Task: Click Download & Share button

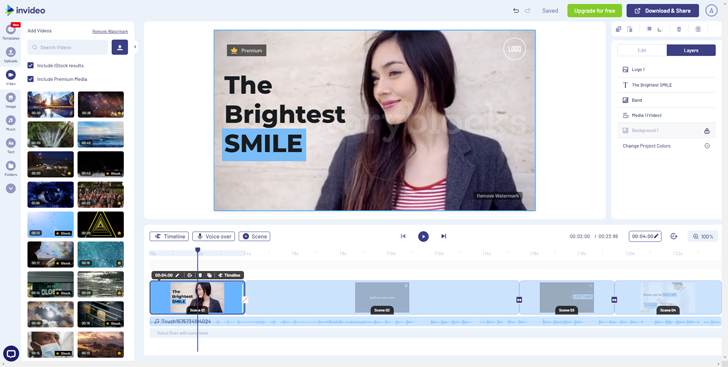Action: click(x=663, y=11)
